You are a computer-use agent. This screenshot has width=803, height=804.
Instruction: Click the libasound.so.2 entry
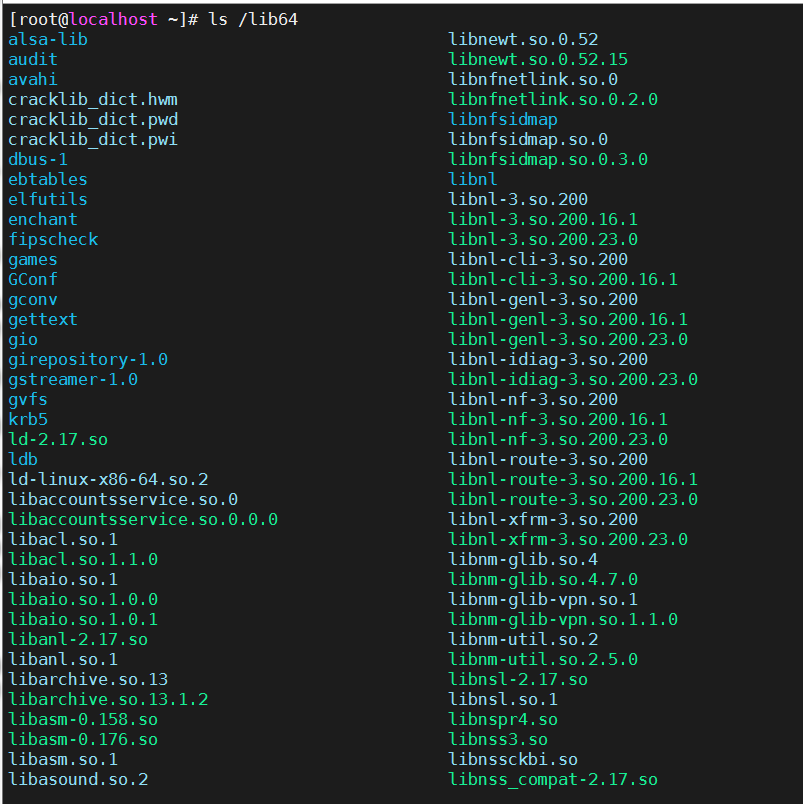point(78,779)
